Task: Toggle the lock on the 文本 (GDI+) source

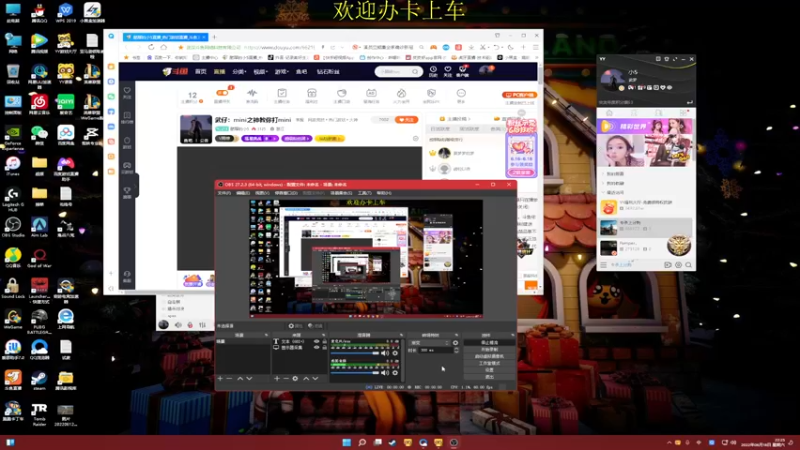Action: click(324, 341)
